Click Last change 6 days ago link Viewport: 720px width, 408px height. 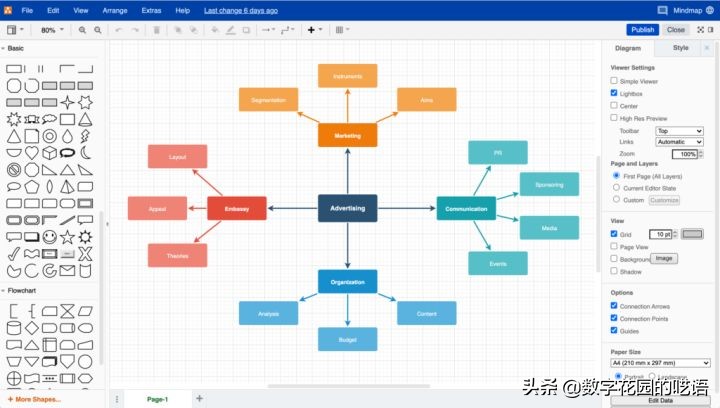tap(241, 10)
